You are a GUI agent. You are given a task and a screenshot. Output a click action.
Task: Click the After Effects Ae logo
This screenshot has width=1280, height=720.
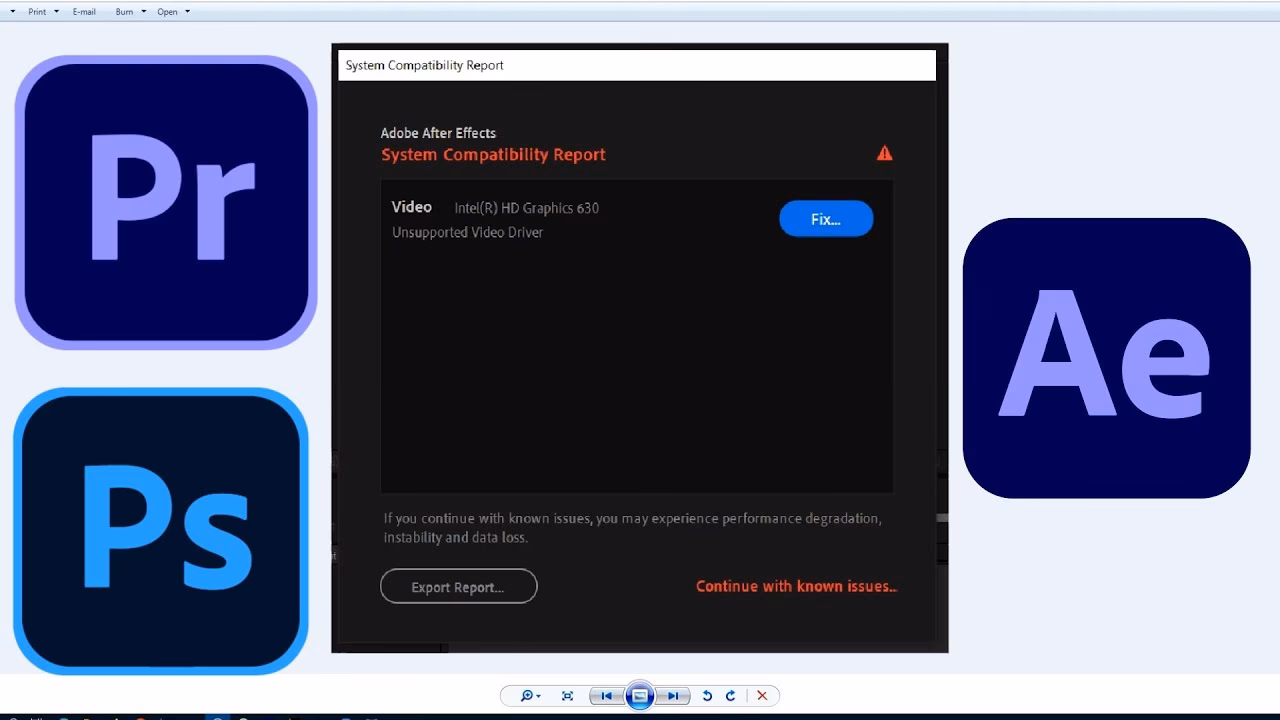click(x=1106, y=358)
